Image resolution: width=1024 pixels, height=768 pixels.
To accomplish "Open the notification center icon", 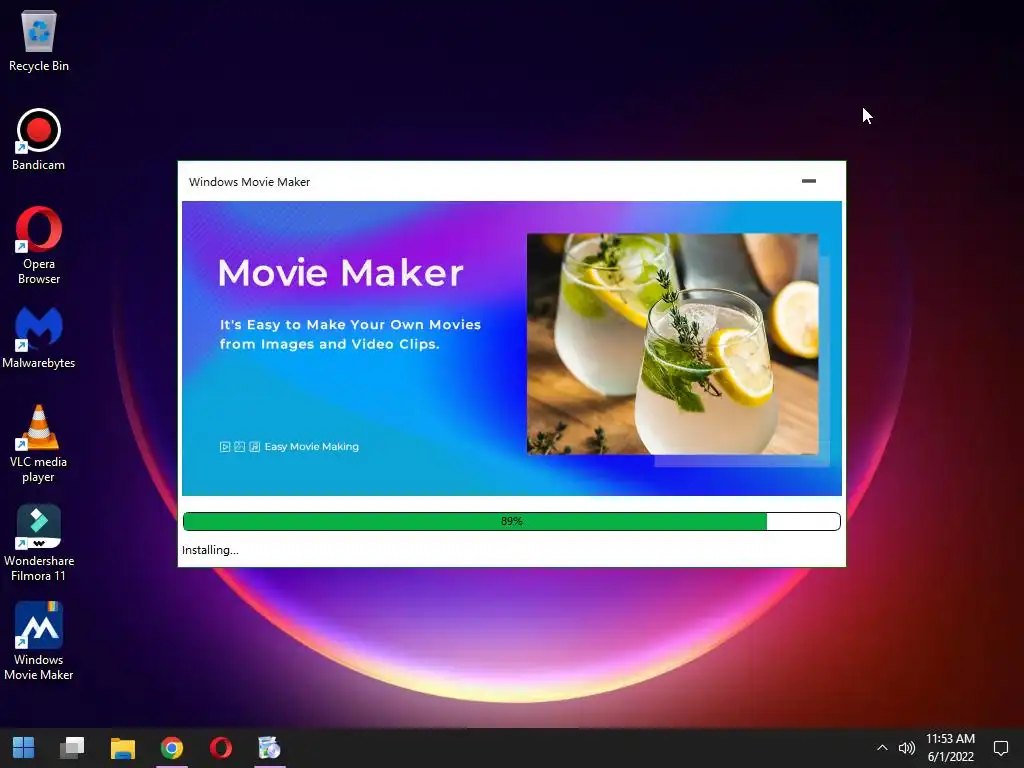I will (1000, 748).
